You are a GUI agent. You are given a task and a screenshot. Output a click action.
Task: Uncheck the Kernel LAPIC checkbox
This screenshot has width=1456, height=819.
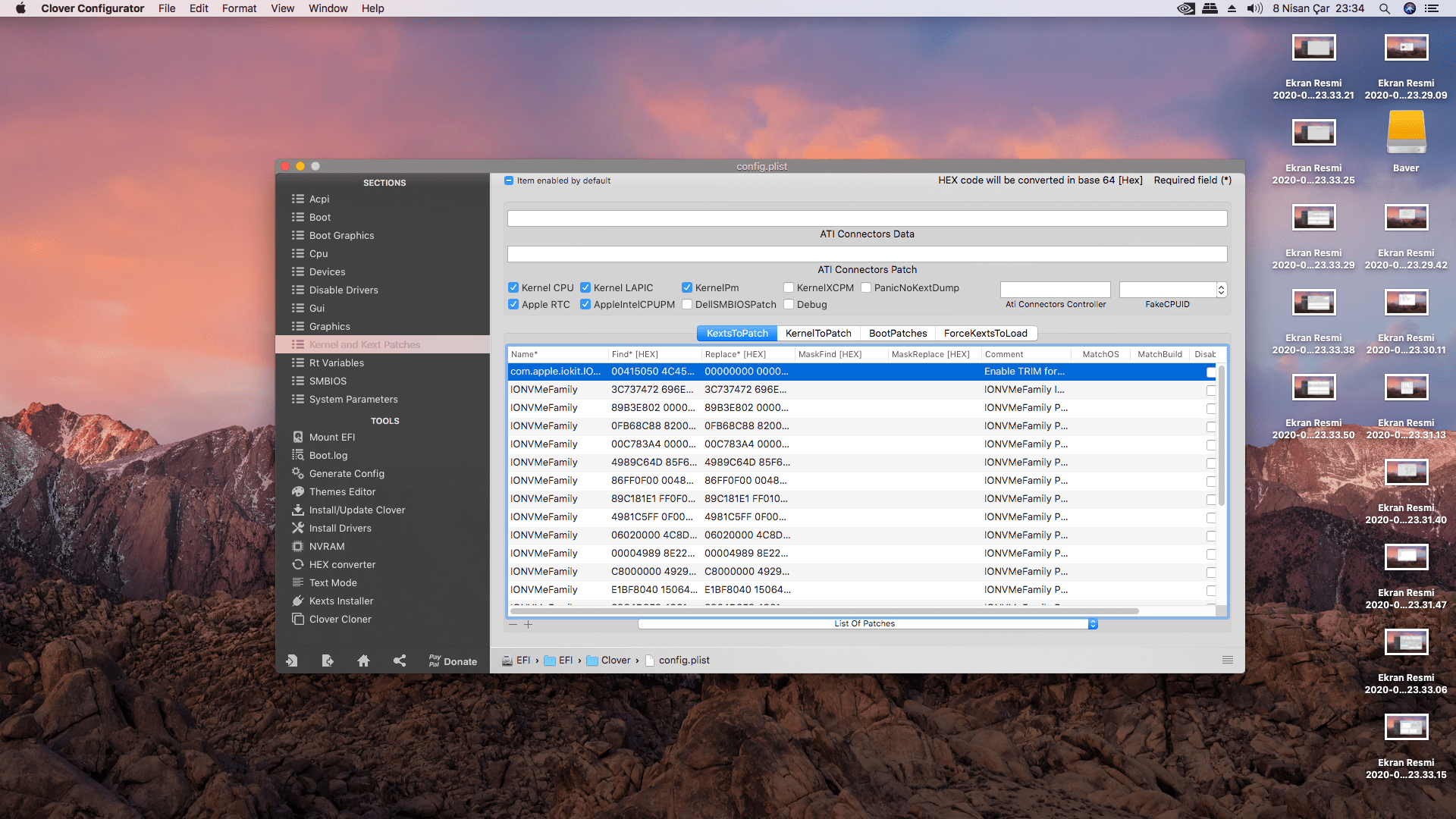(x=585, y=288)
